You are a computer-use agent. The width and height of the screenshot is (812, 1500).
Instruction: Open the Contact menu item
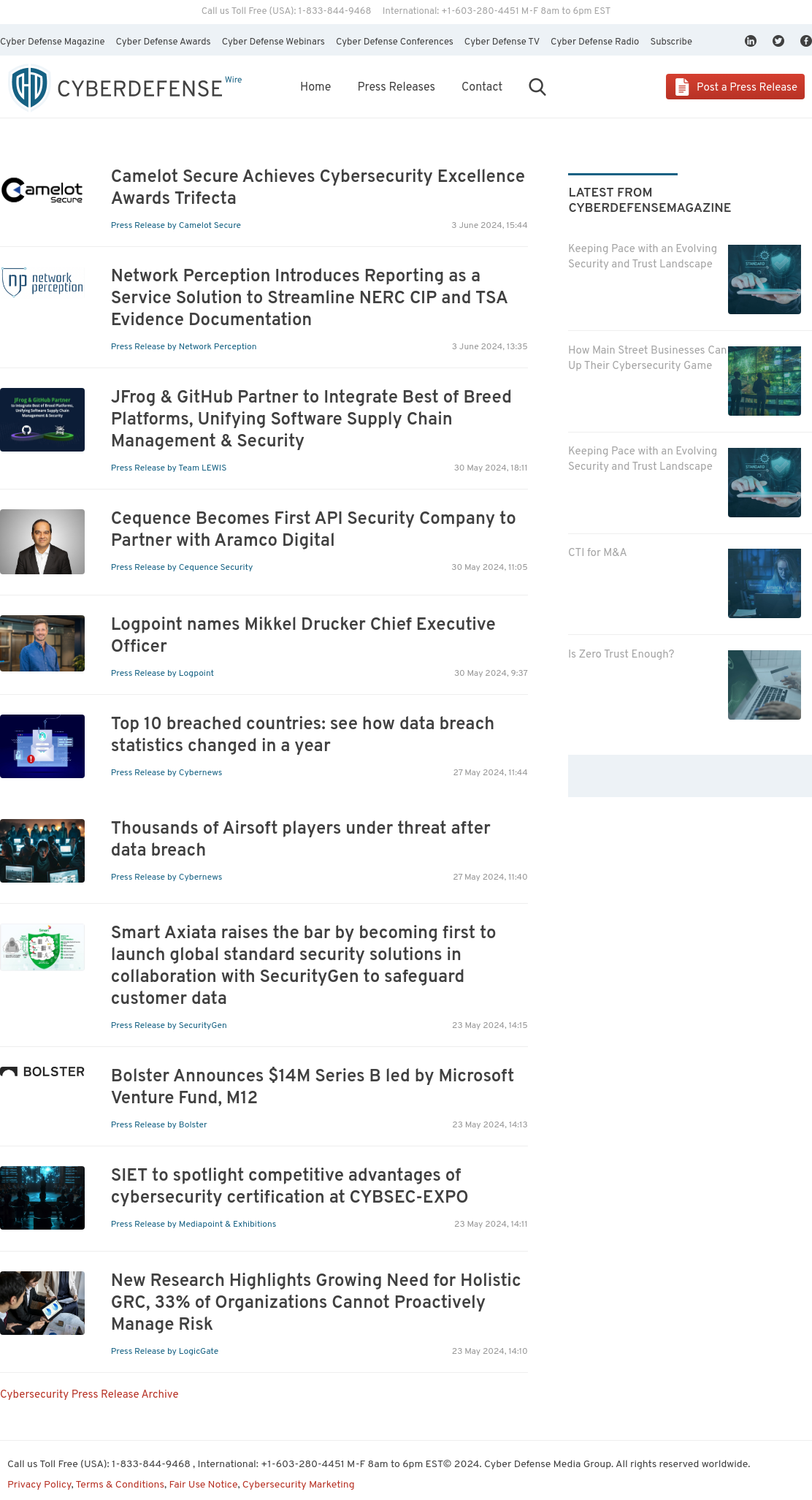[x=482, y=87]
